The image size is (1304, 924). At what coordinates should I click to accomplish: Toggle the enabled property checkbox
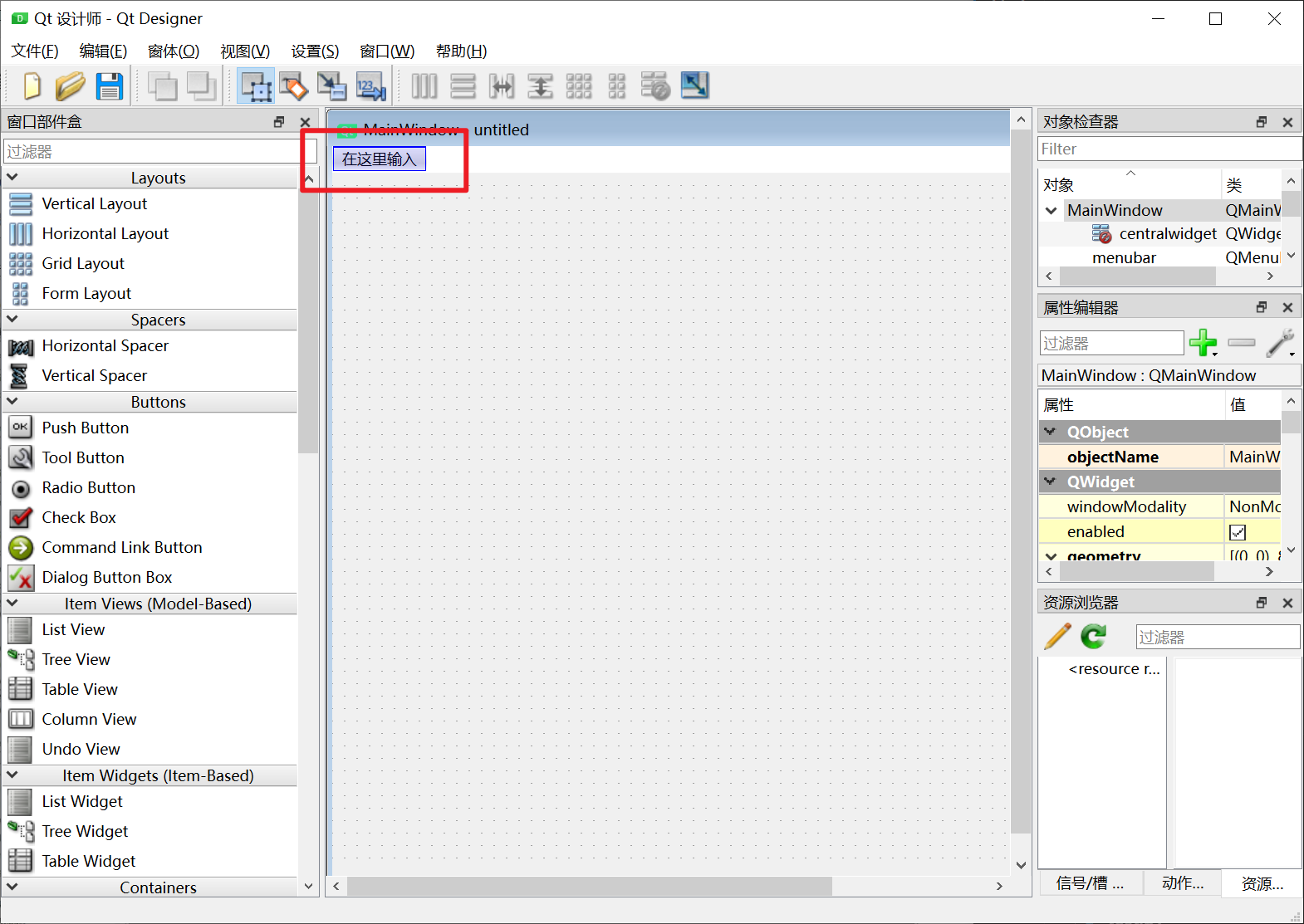[x=1238, y=532]
